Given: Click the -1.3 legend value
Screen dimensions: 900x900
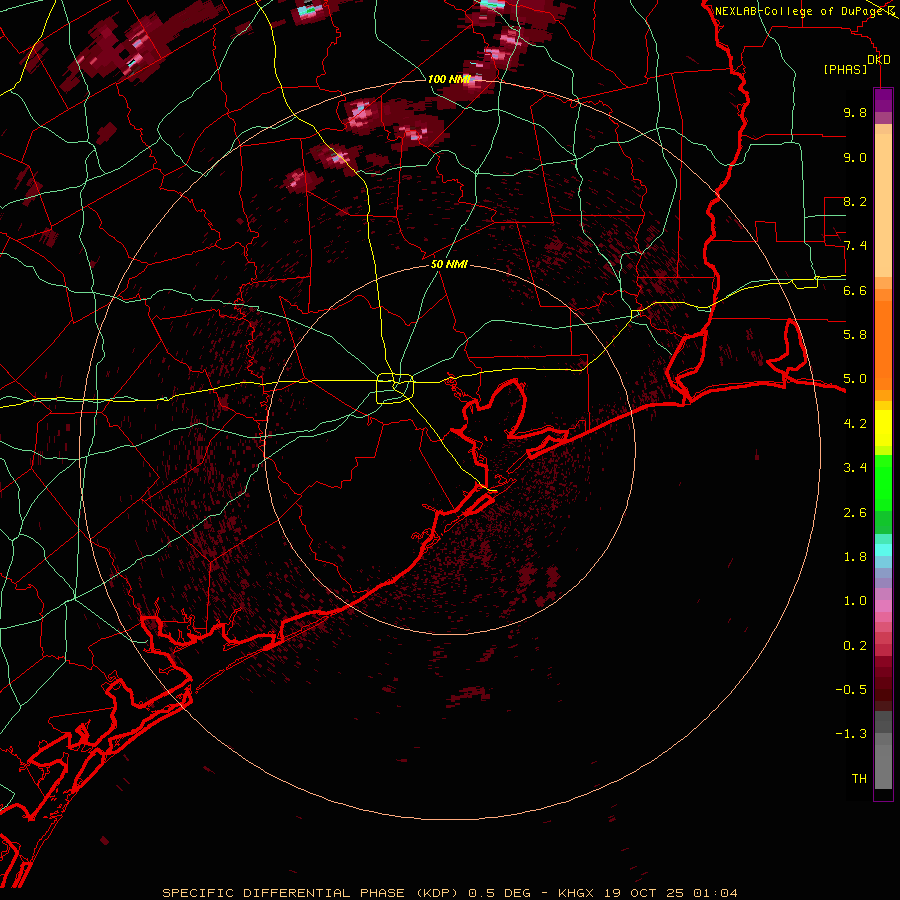Looking at the screenshot, I should coord(851,734).
